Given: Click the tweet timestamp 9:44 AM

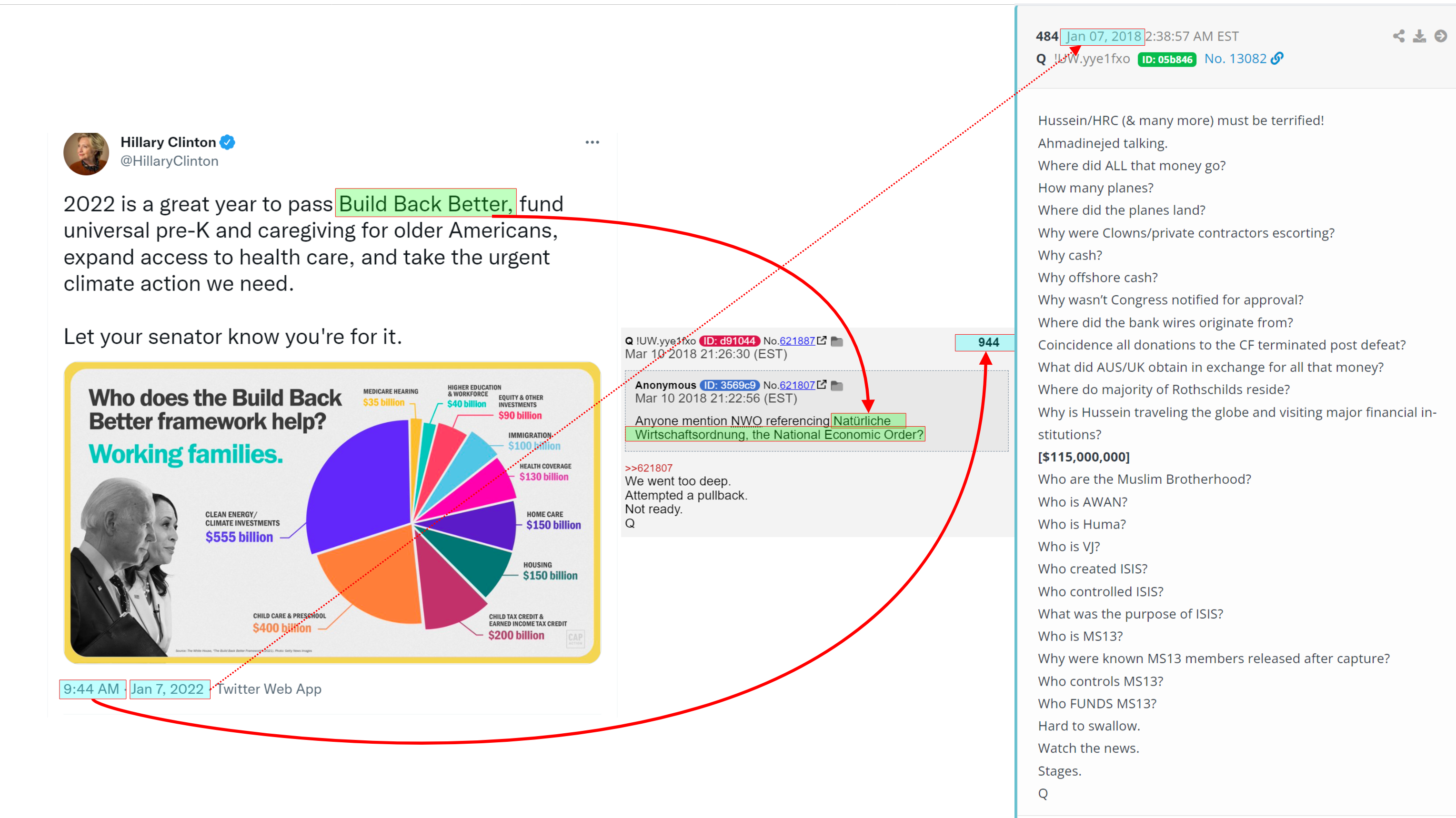Looking at the screenshot, I should (x=91, y=689).
